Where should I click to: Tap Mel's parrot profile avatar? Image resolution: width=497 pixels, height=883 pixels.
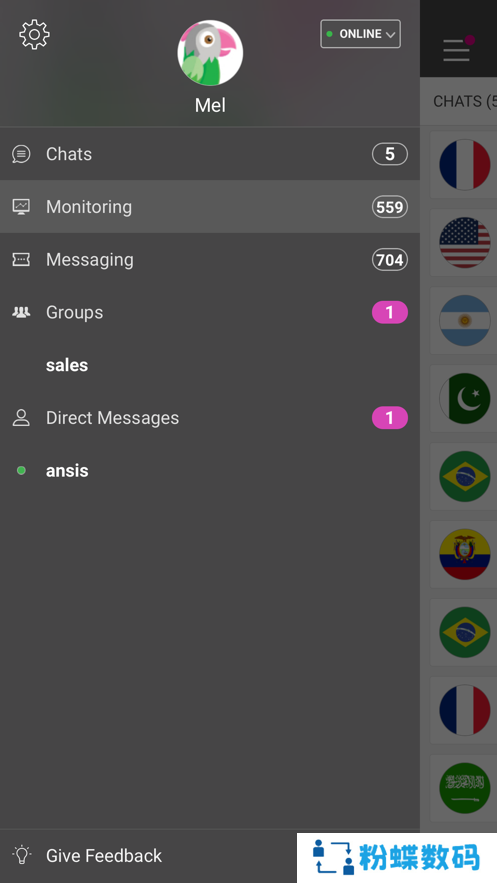pyautogui.click(x=210, y=53)
